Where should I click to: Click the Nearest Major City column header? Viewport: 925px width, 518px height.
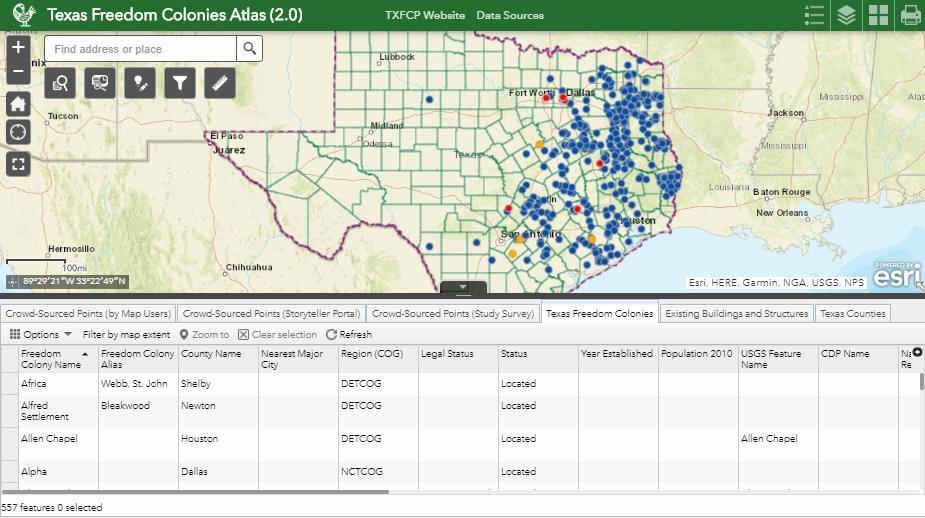(298, 359)
